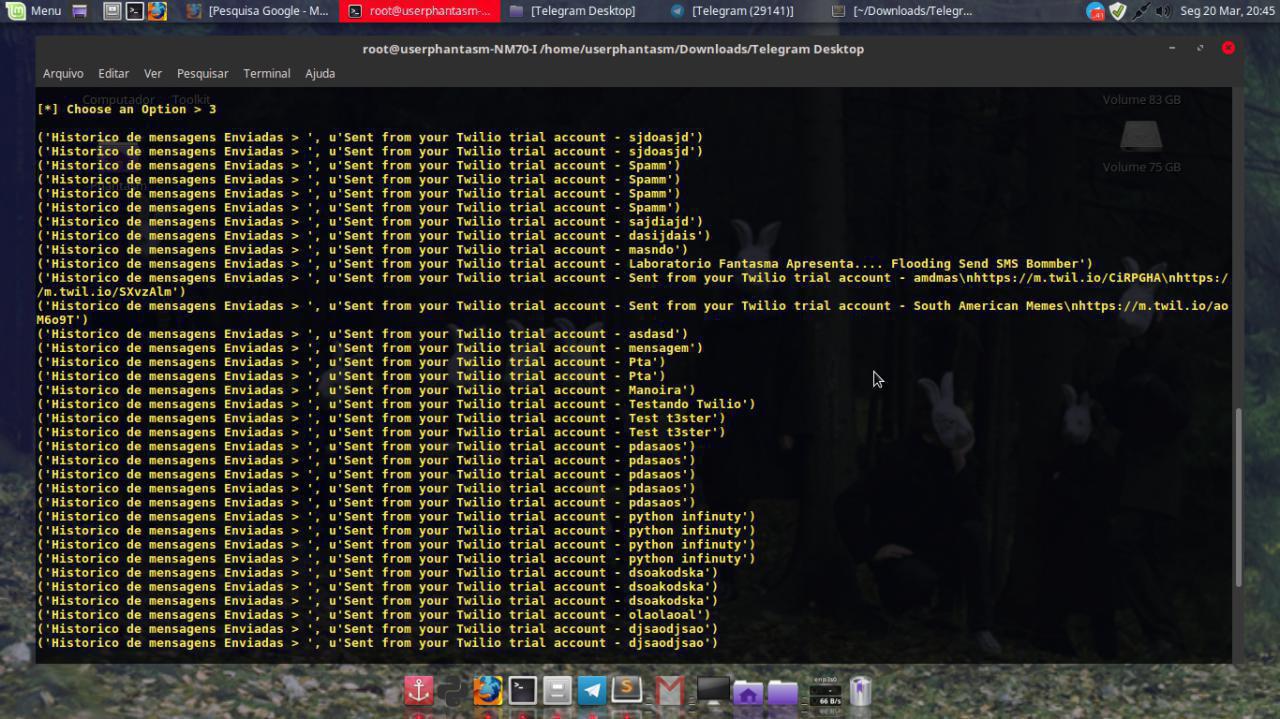This screenshot has width=1280, height=719.
Task: Click the enp3s0 network monitor in the dock
Action: [826, 690]
